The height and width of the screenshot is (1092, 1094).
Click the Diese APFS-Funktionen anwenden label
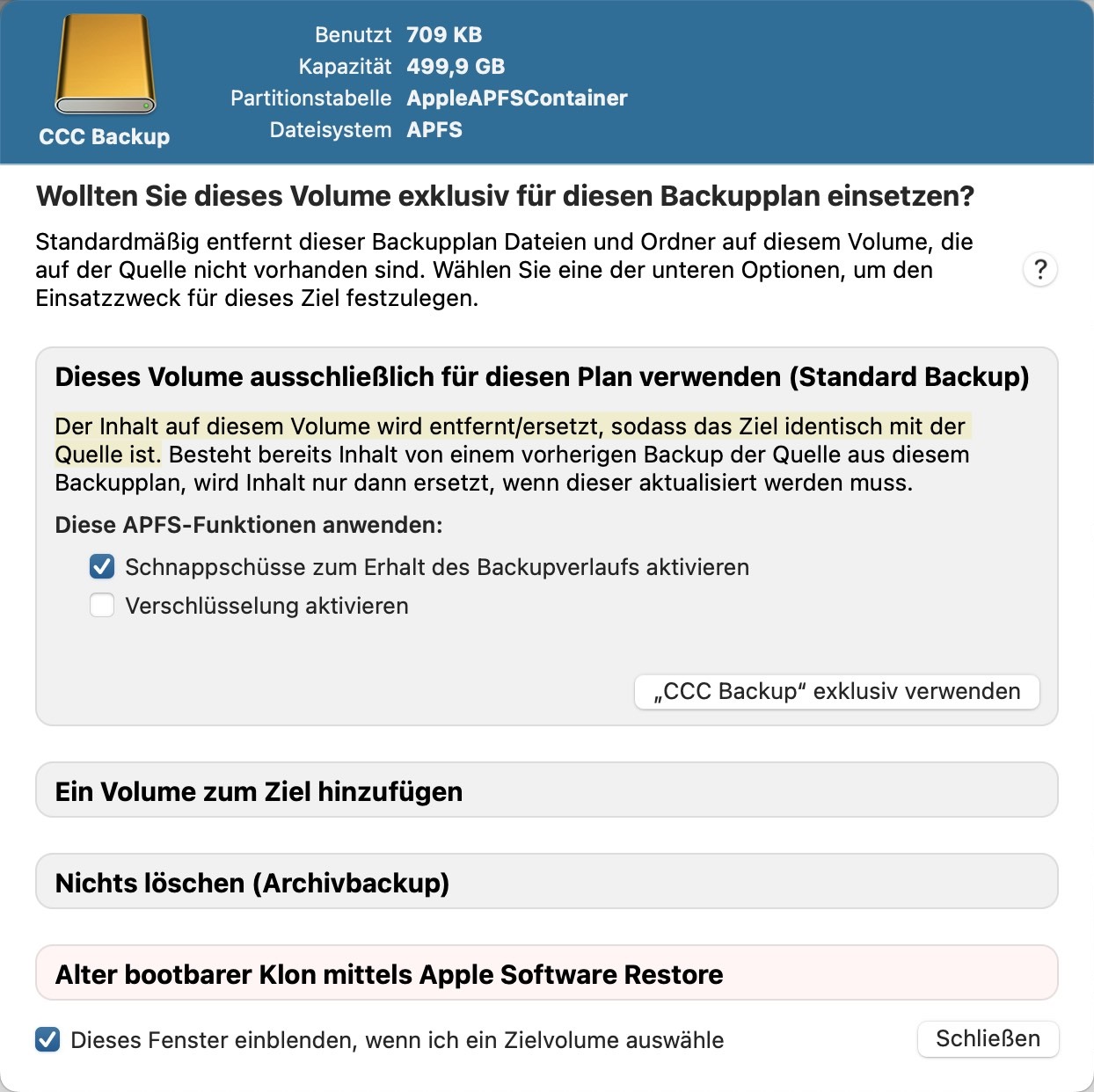[249, 525]
